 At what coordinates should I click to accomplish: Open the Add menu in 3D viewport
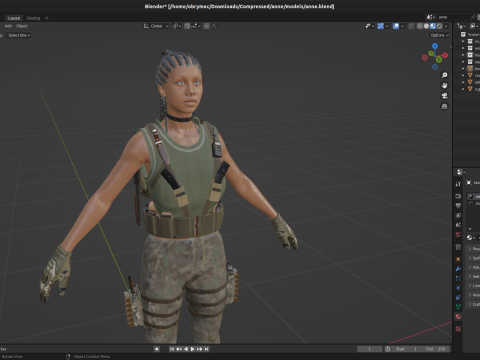[8, 26]
